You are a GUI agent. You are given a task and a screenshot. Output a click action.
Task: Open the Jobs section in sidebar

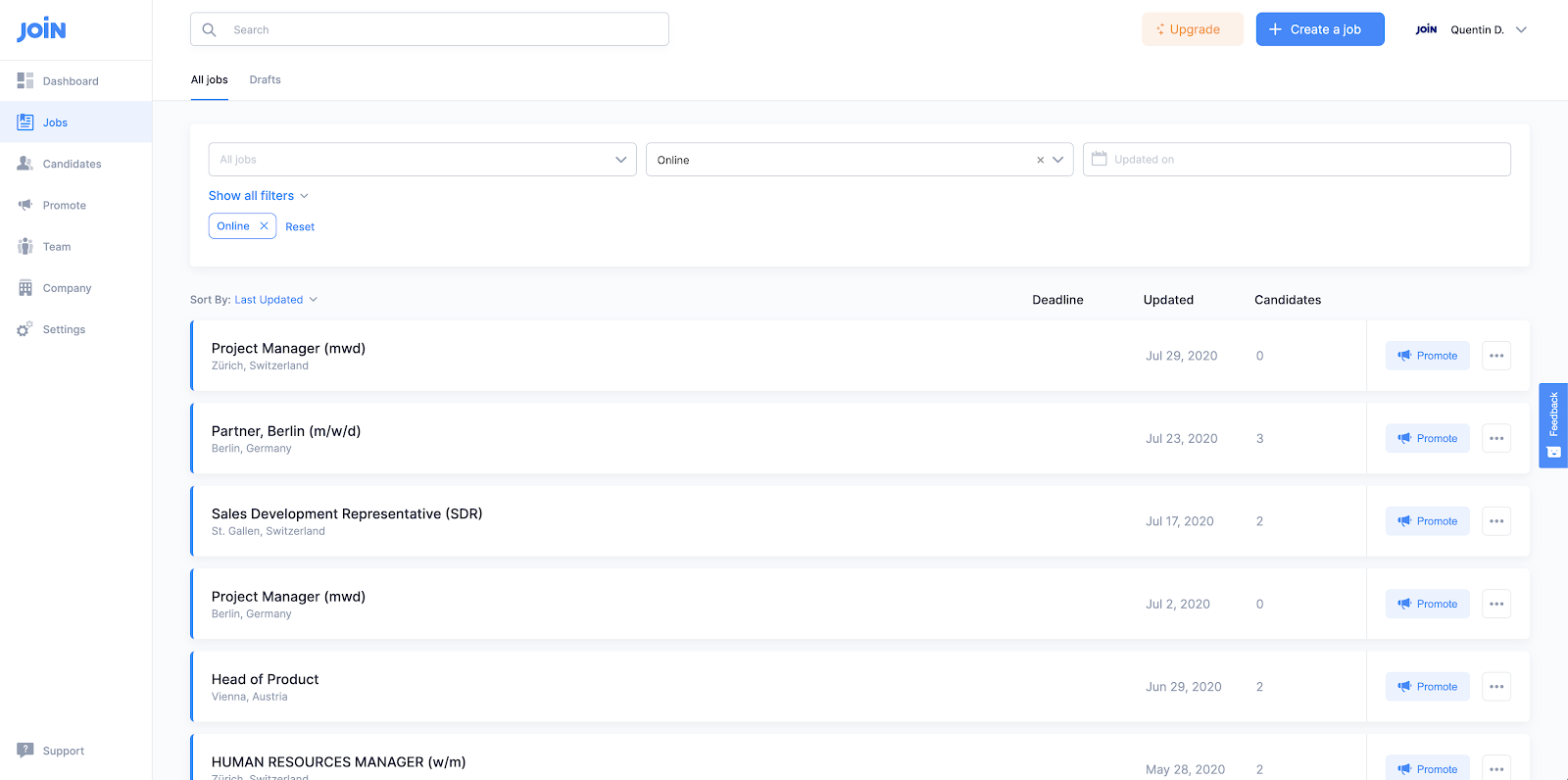75,122
